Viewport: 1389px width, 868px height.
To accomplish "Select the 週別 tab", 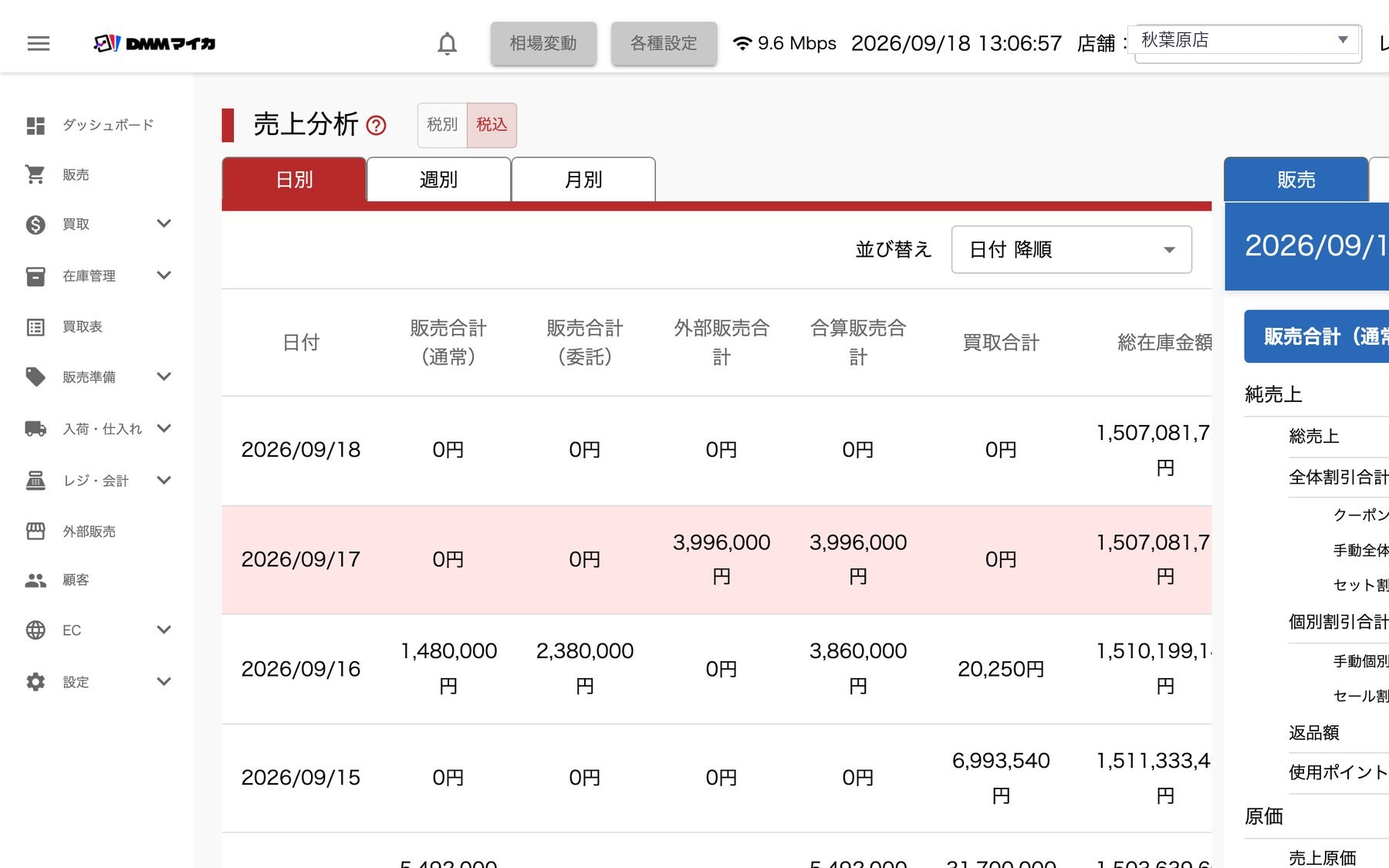I will tap(438, 180).
